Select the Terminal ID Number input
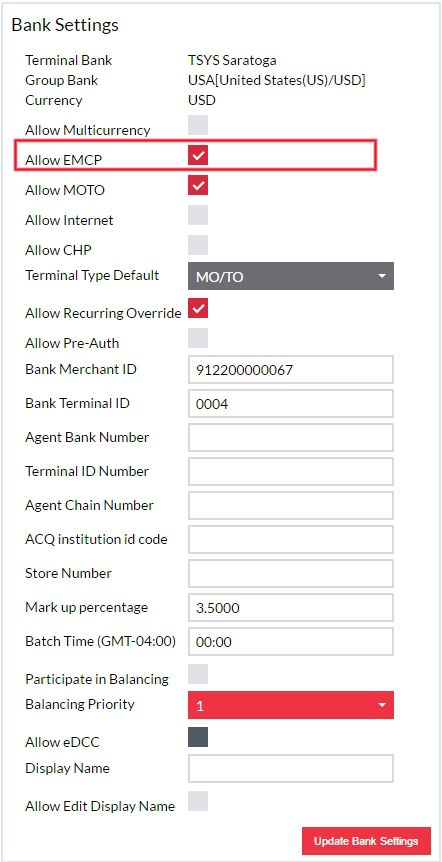Image resolution: width=442 pixels, height=862 pixels. pyautogui.click(x=291, y=472)
